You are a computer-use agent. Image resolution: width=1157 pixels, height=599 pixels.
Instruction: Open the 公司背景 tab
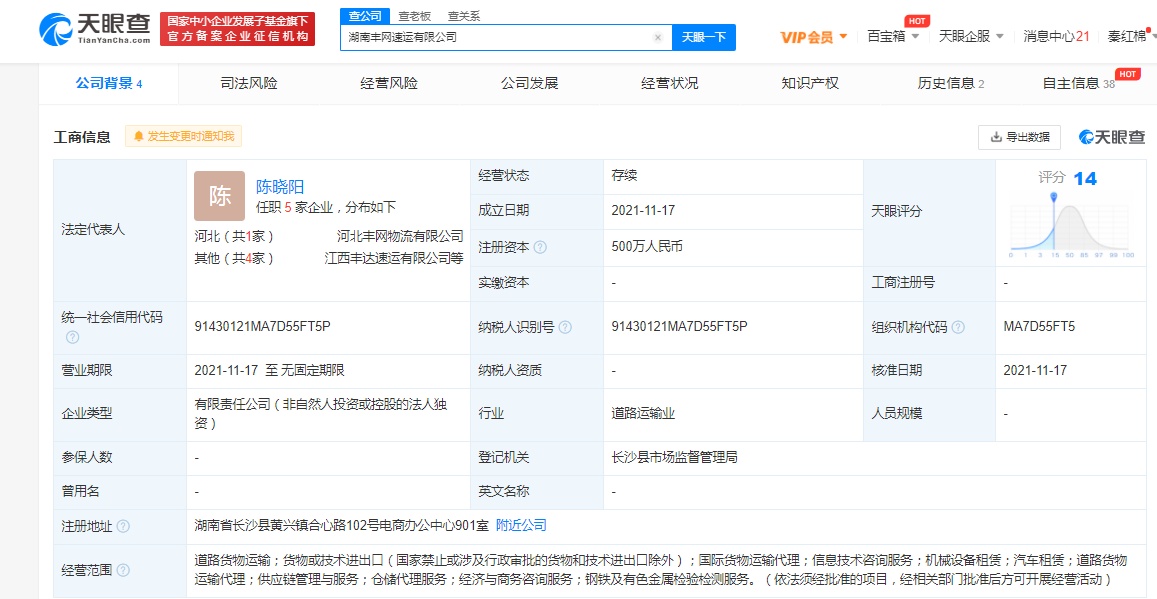(108, 83)
